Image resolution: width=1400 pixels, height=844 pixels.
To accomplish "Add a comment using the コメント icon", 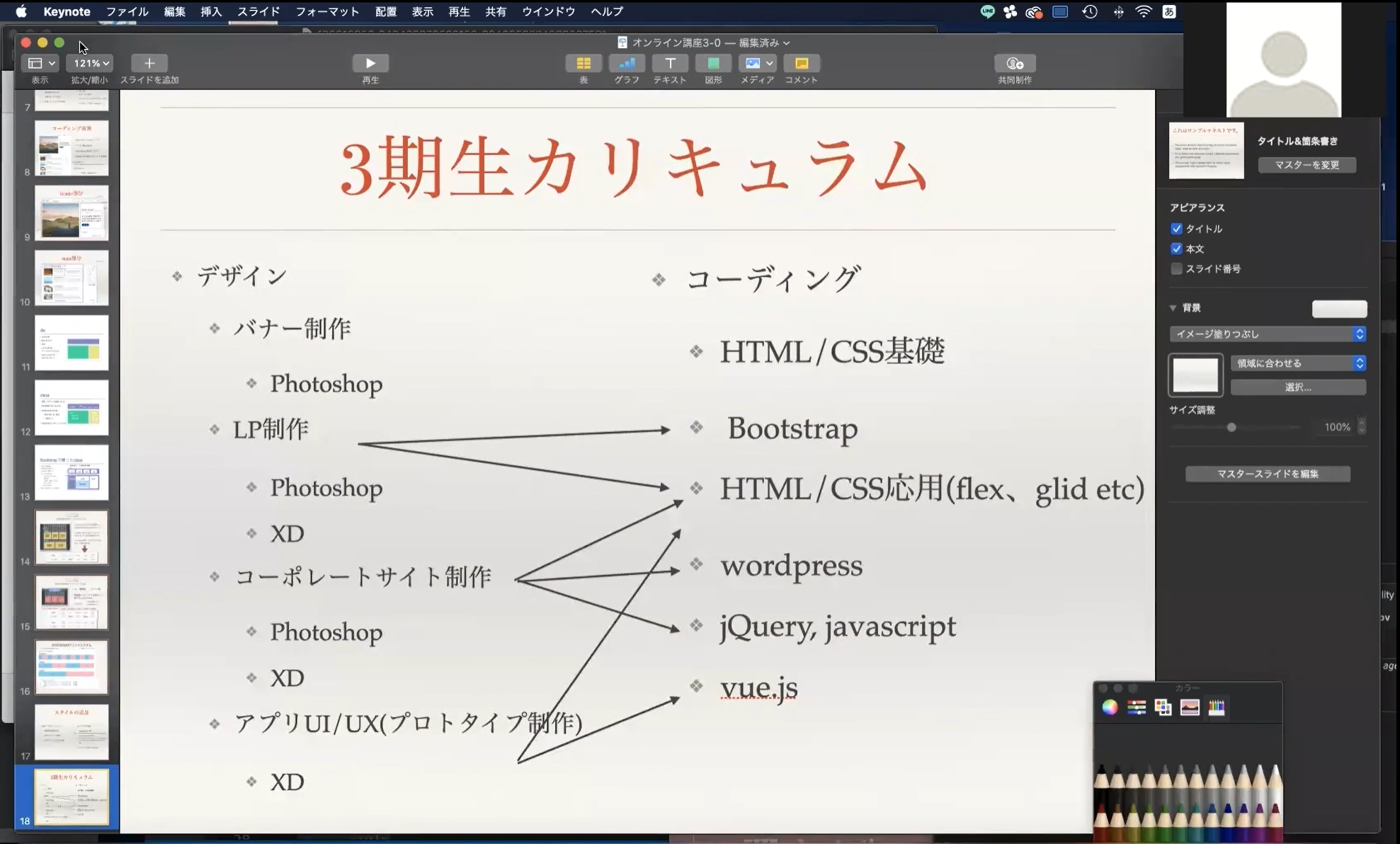I will (x=801, y=63).
